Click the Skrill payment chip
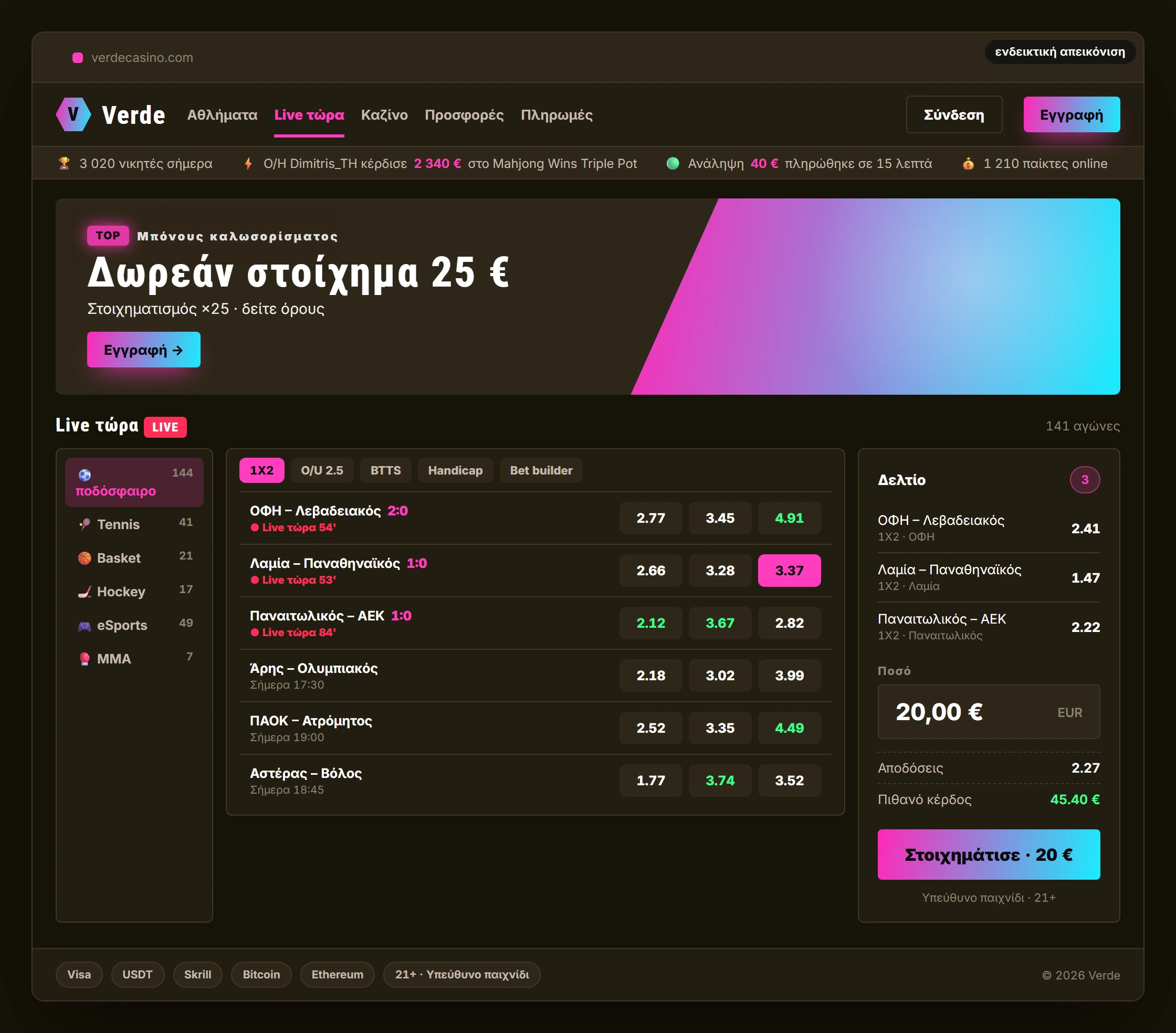Screen dimensions: 1176x1033 coord(197,974)
